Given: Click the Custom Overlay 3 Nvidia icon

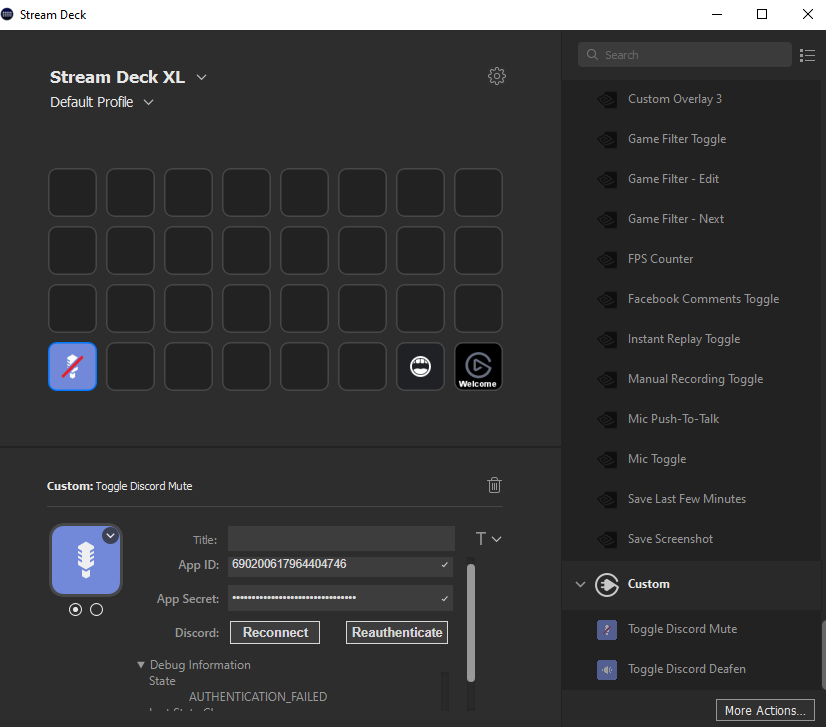Looking at the screenshot, I should (607, 100).
